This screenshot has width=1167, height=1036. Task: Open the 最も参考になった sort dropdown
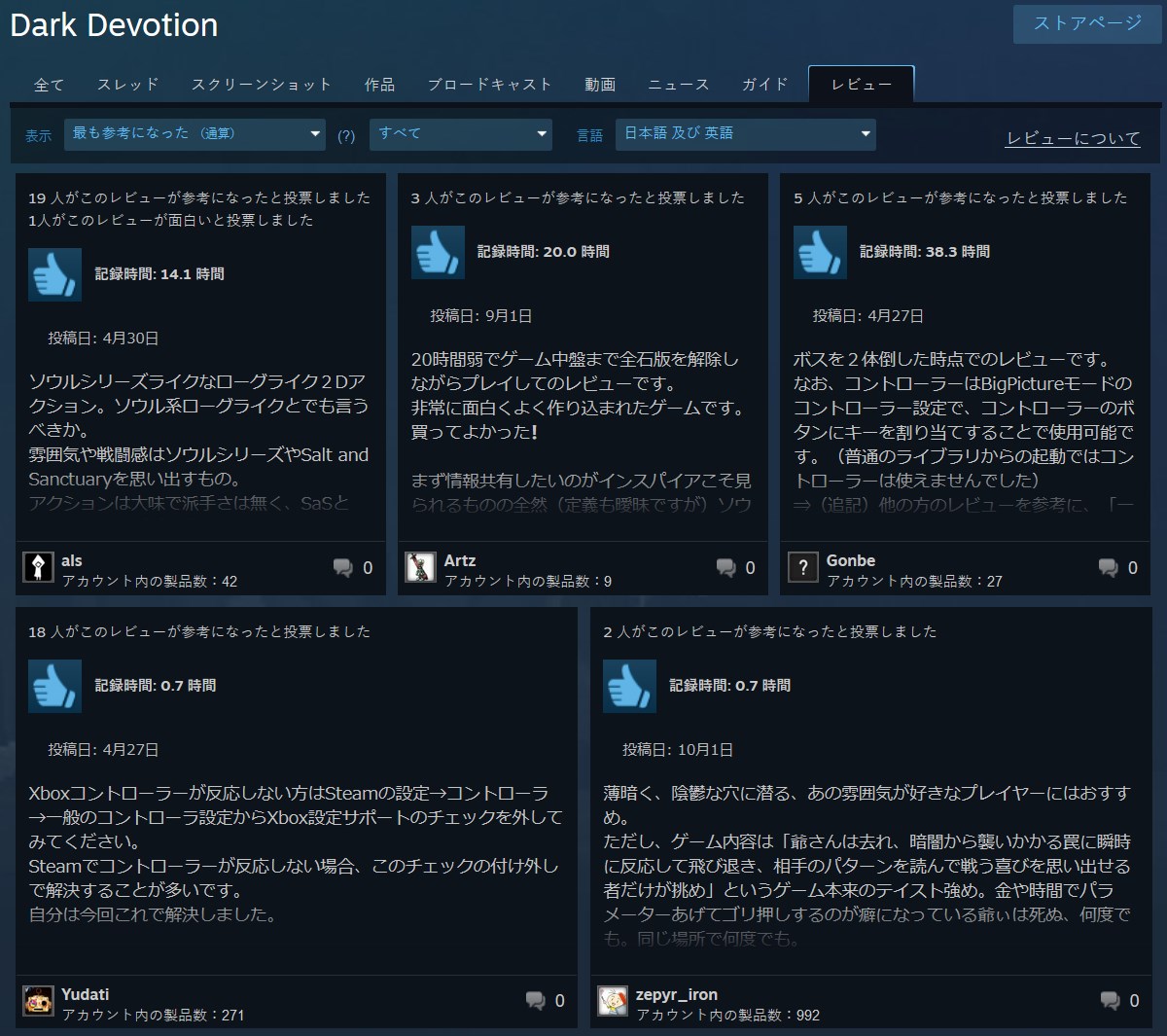point(195,134)
